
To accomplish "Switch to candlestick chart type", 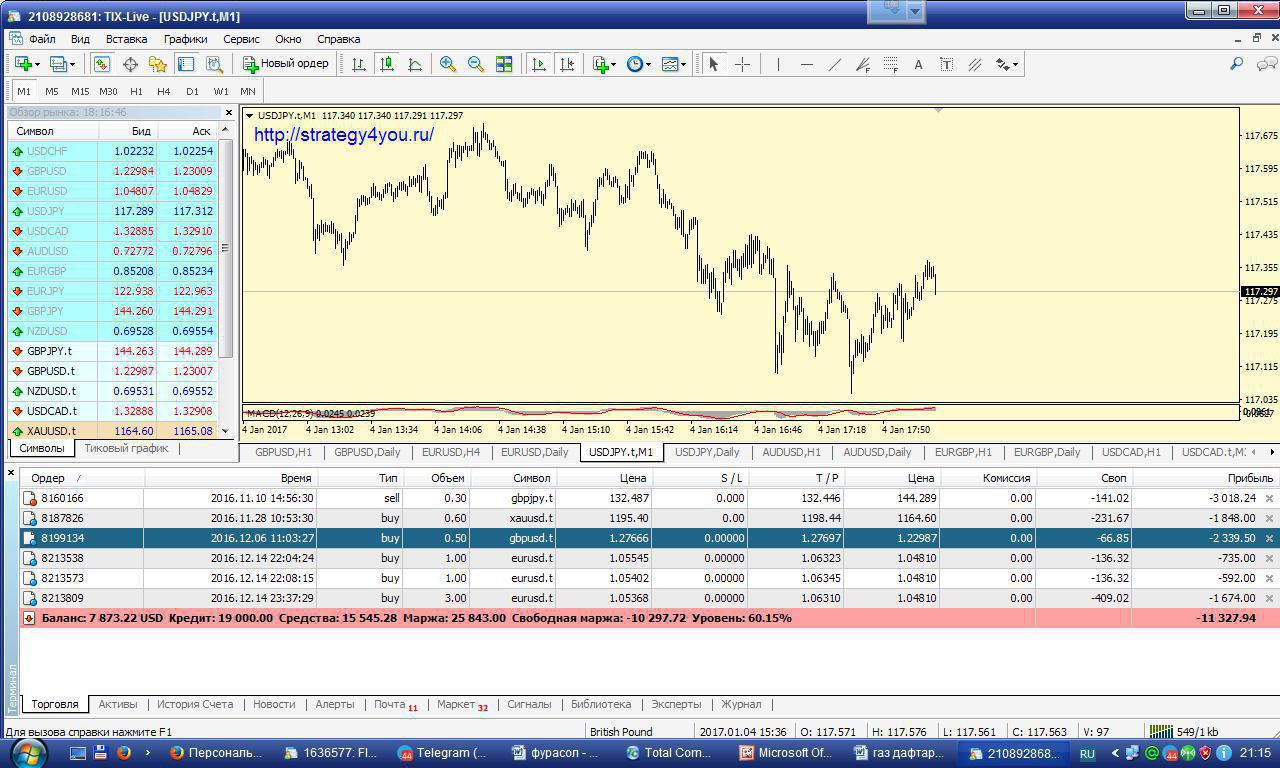I will (x=387, y=64).
